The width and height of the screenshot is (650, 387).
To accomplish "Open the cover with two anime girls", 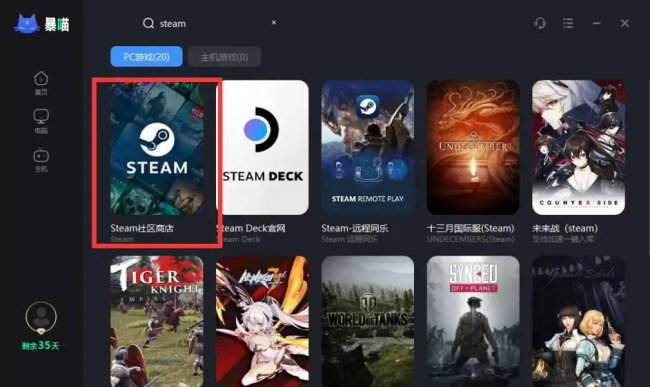I will [x=578, y=322].
